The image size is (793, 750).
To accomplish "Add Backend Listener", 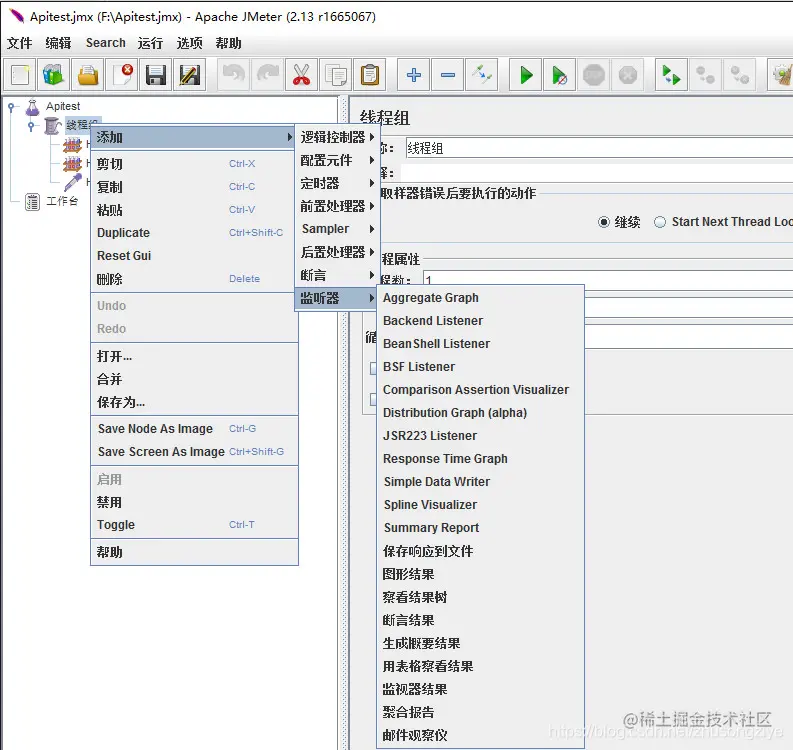I will coord(480,321).
